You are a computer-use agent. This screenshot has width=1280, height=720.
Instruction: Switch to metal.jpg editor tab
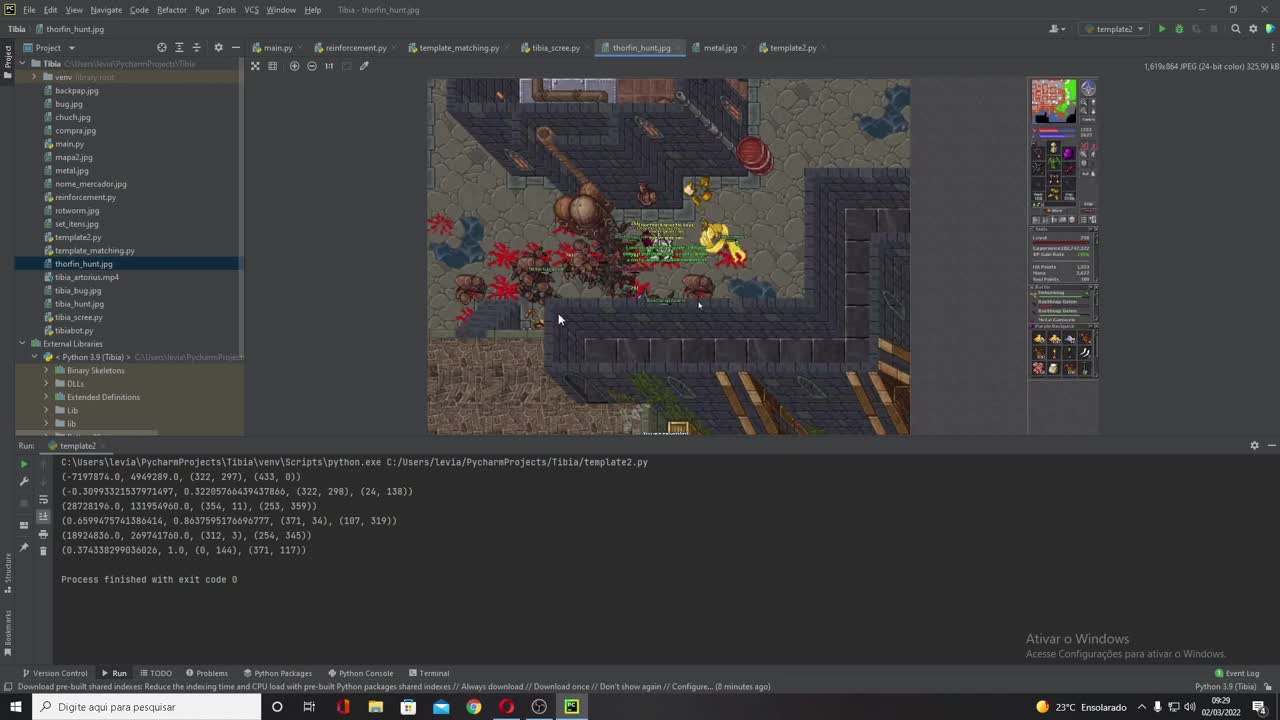point(720,48)
